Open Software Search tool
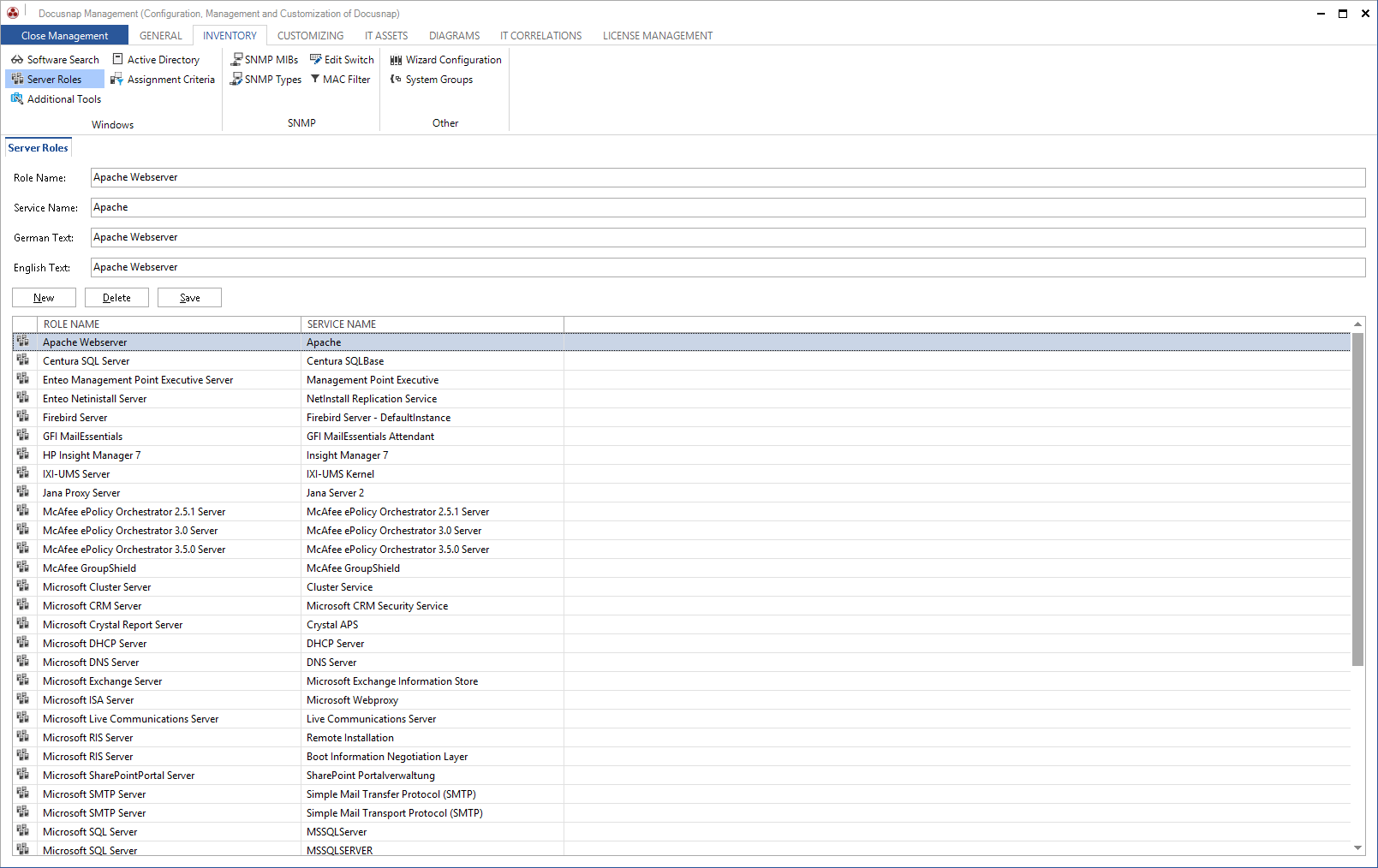The image size is (1378, 868). point(55,60)
